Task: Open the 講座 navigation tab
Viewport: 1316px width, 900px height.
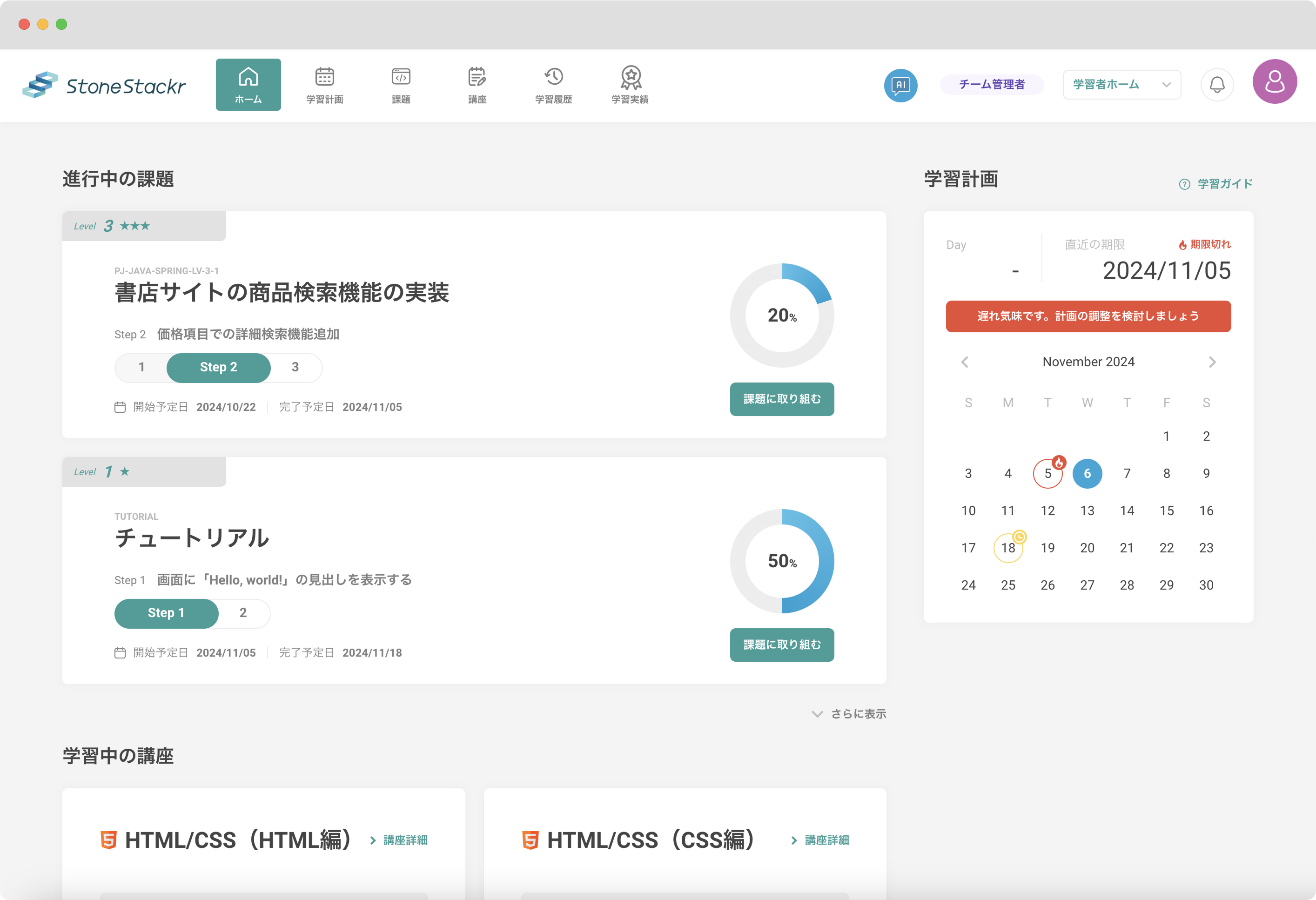Action: [477, 85]
